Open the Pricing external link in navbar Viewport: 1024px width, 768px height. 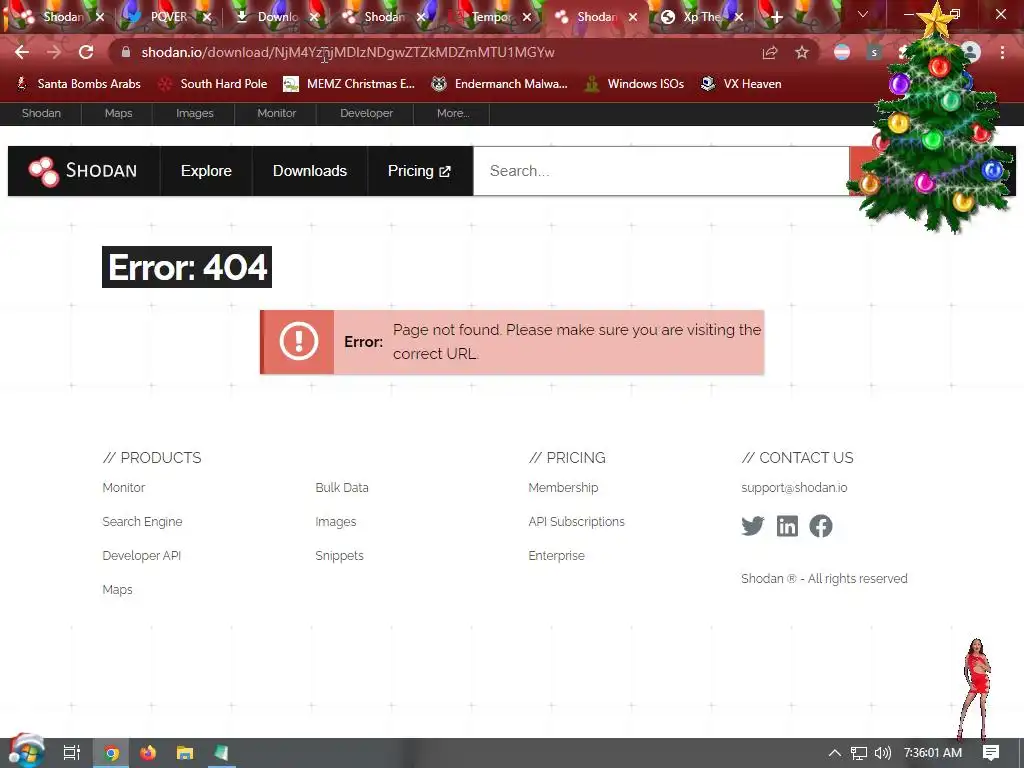(x=419, y=171)
